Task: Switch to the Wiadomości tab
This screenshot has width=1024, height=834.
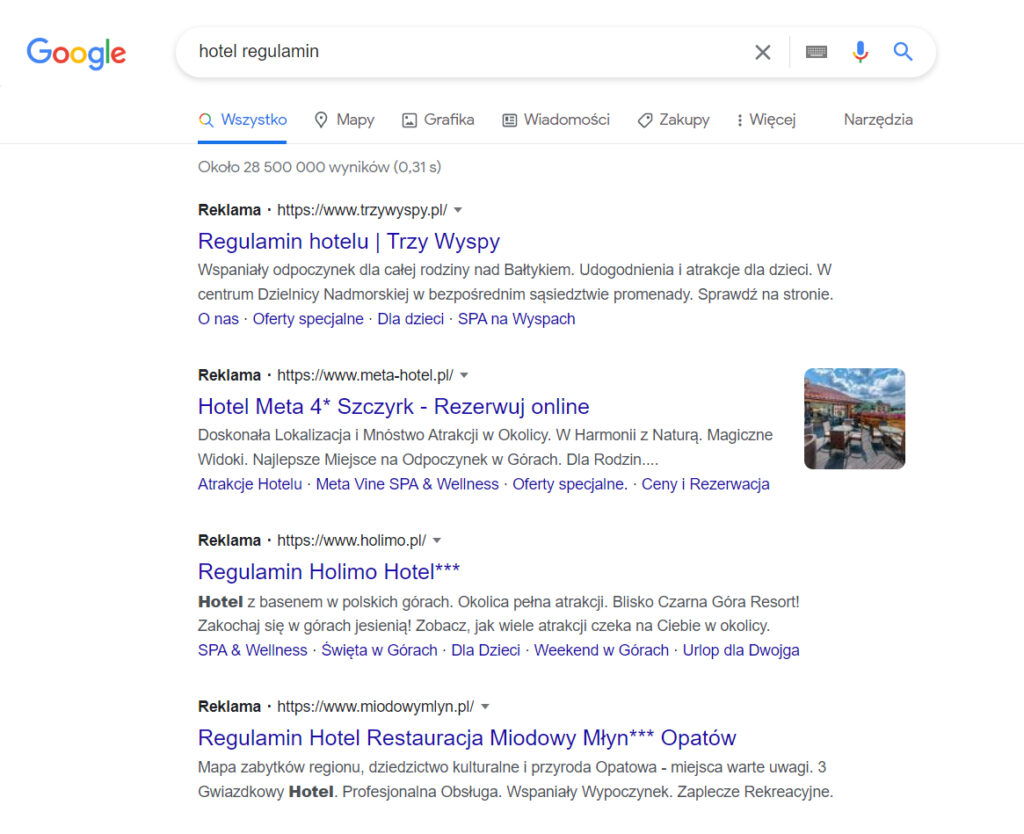Action: (556, 119)
